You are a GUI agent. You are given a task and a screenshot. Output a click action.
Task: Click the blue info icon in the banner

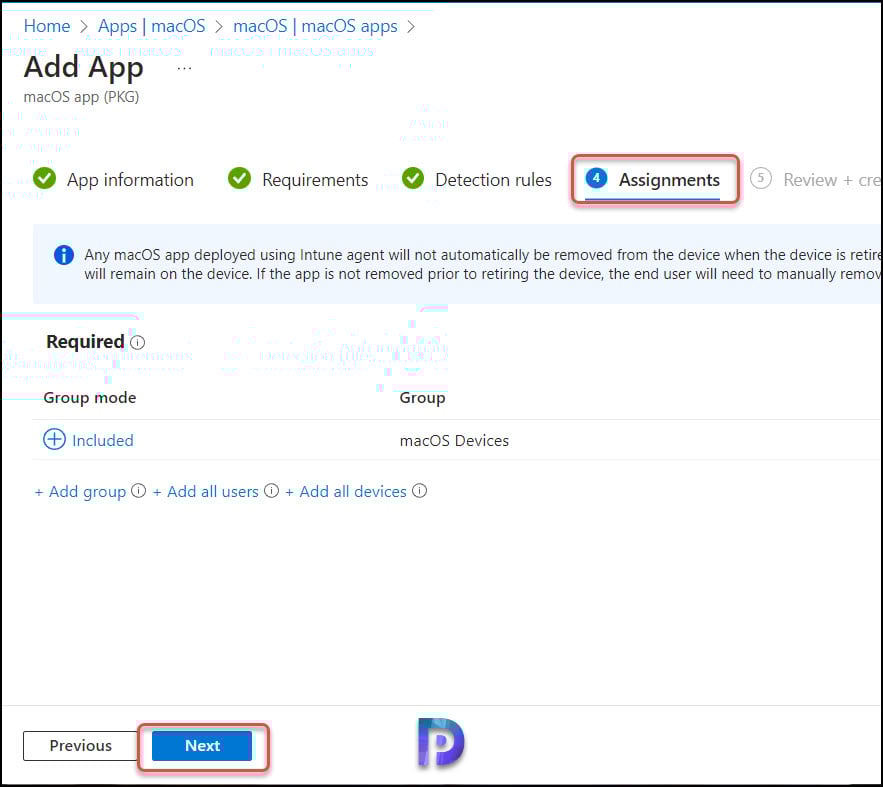point(64,255)
